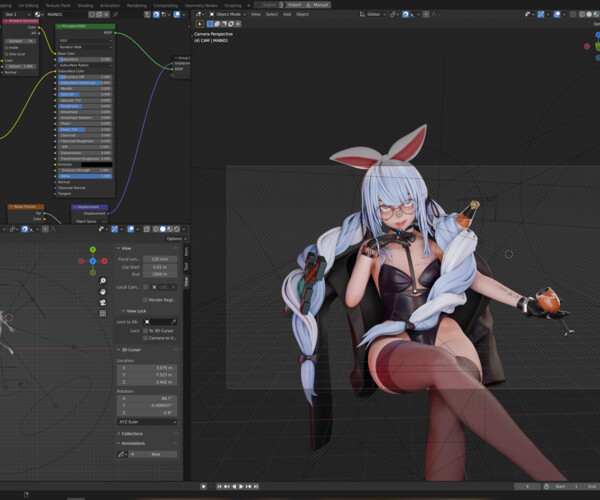Select the tweak/select tool in main viewport

200,24
